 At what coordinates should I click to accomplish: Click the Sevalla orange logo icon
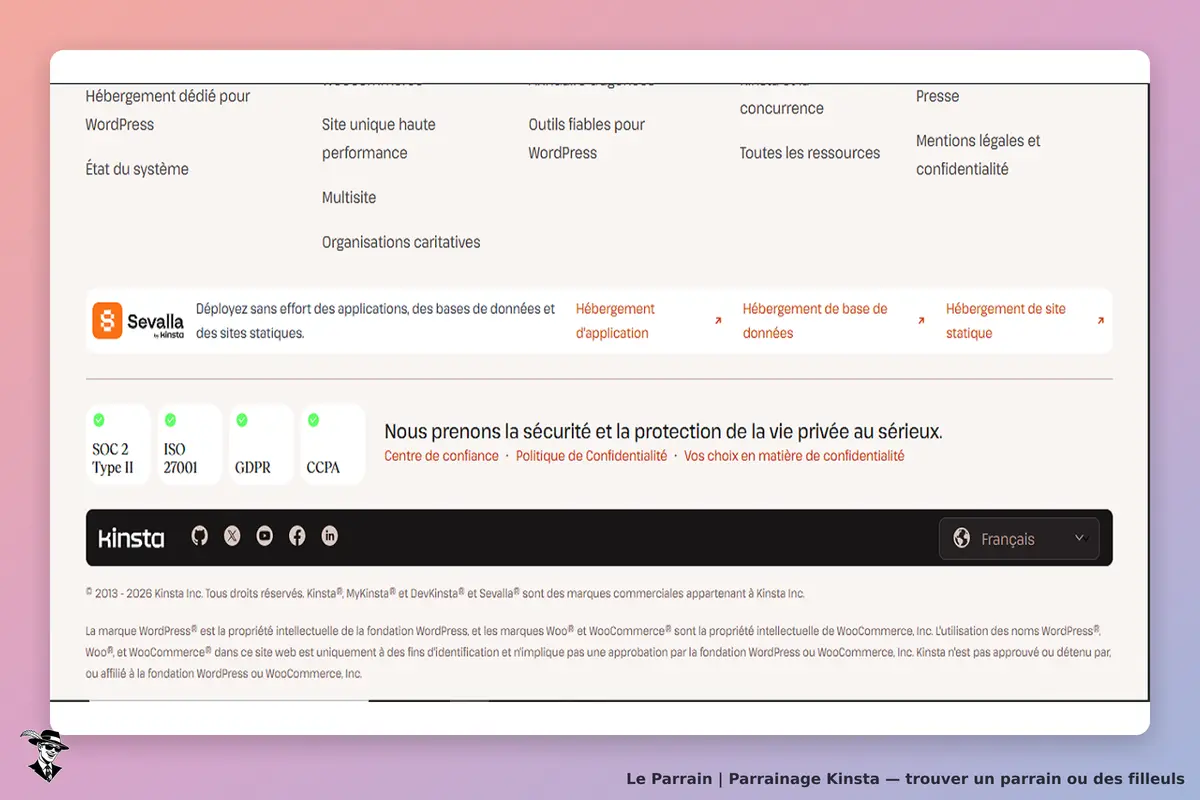pyautogui.click(x=107, y=320)
